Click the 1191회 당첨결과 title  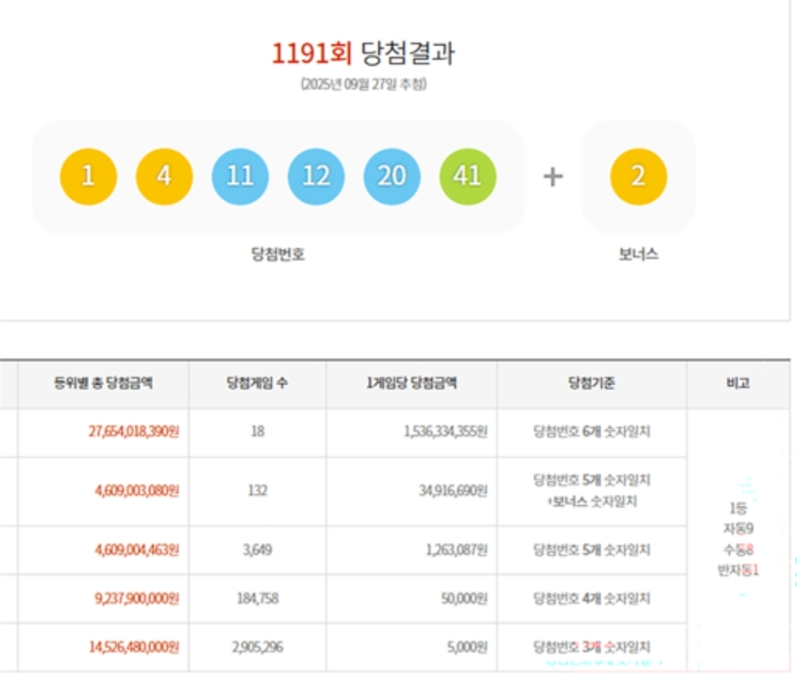pyautogui.click(x=363, y=53)
